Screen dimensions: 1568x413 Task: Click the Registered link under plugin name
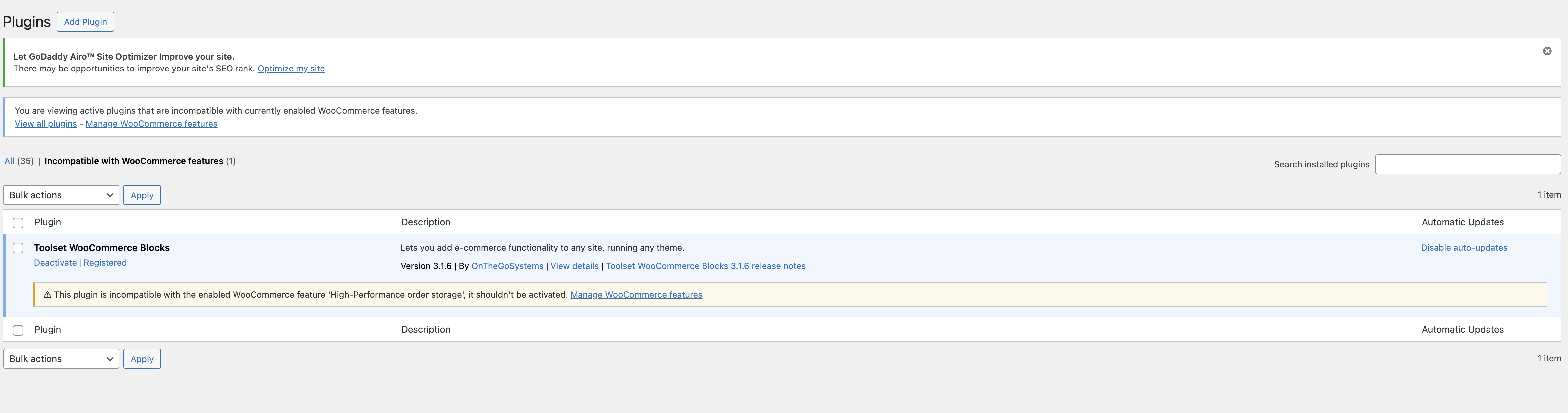pos(105,263)
